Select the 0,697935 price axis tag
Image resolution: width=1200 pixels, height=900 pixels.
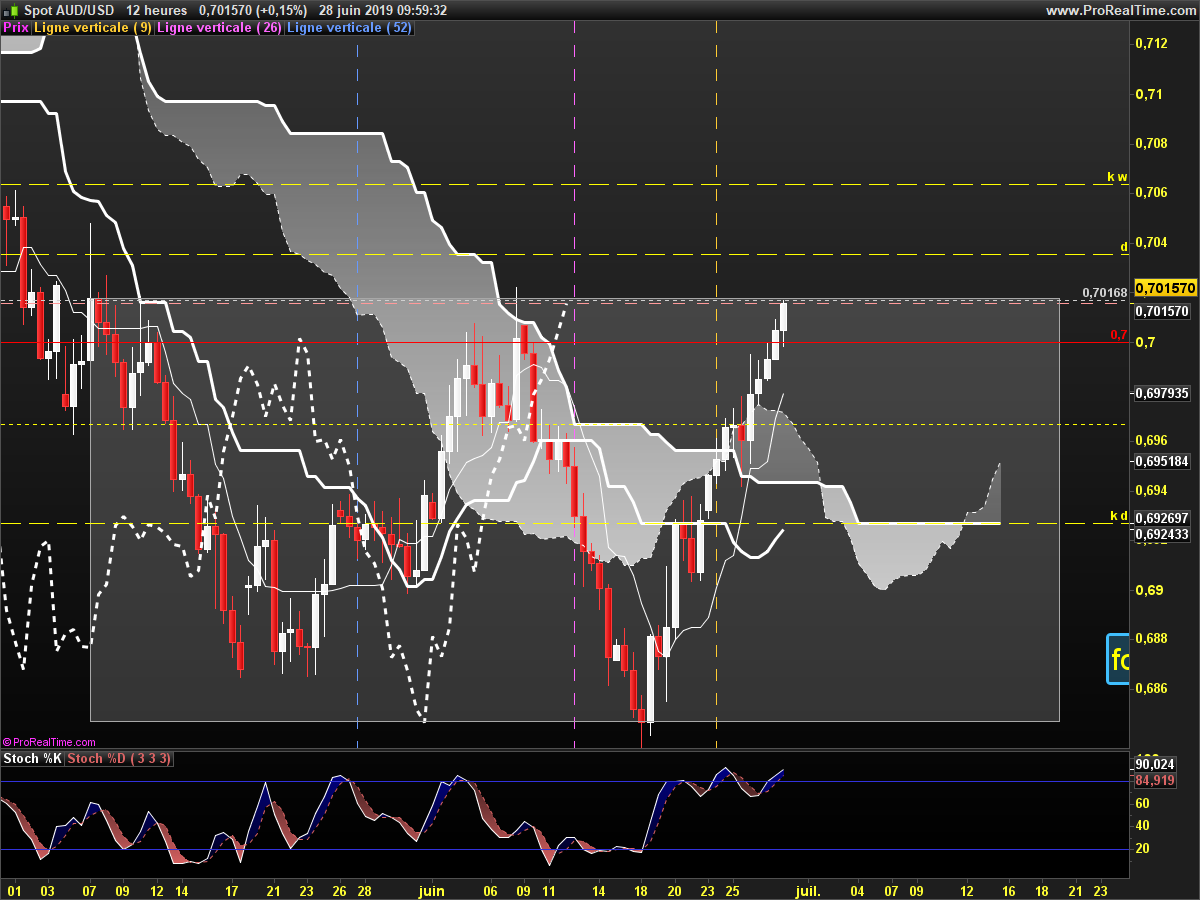point(1164,394)
